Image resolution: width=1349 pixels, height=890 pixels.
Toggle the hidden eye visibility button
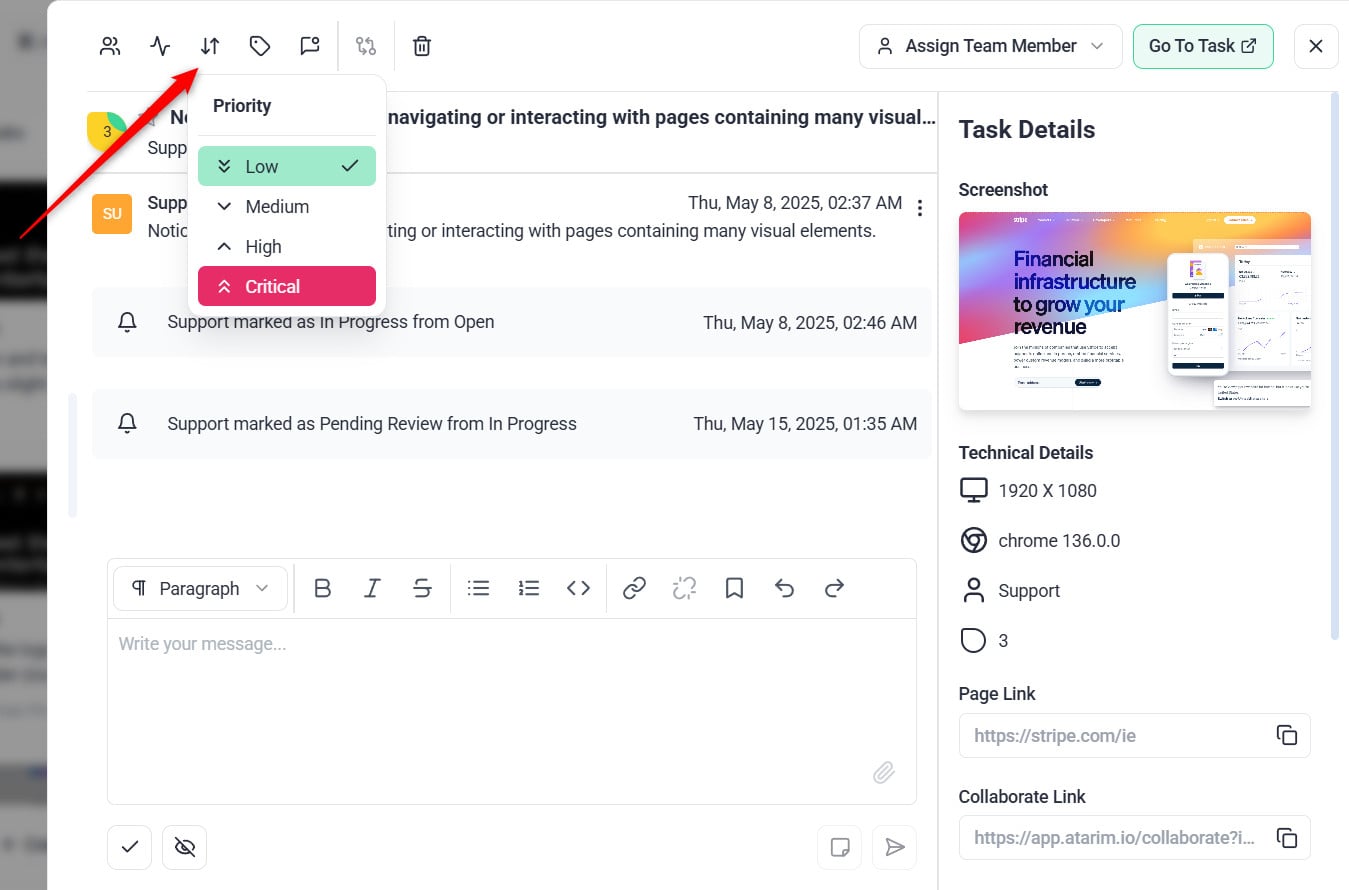click(184, 847)
